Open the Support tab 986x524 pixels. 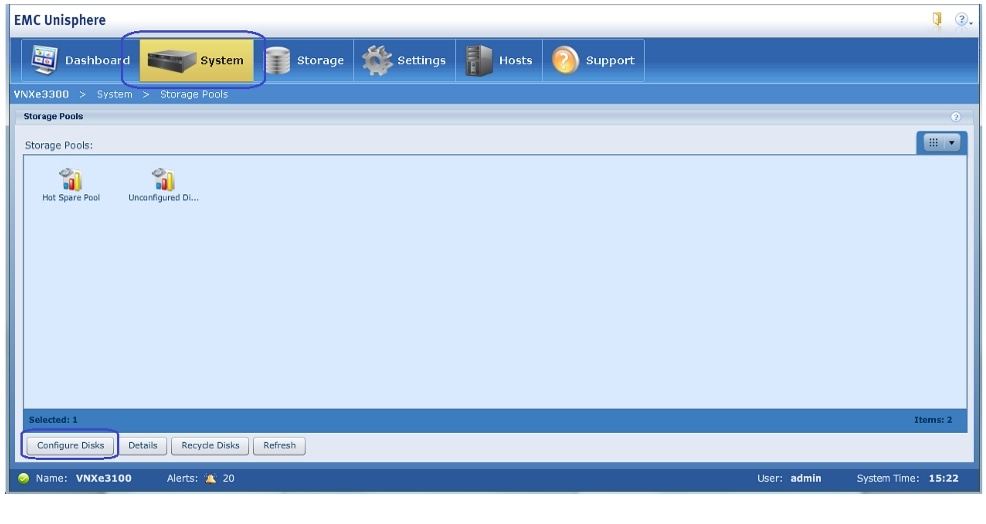(594, 60)
